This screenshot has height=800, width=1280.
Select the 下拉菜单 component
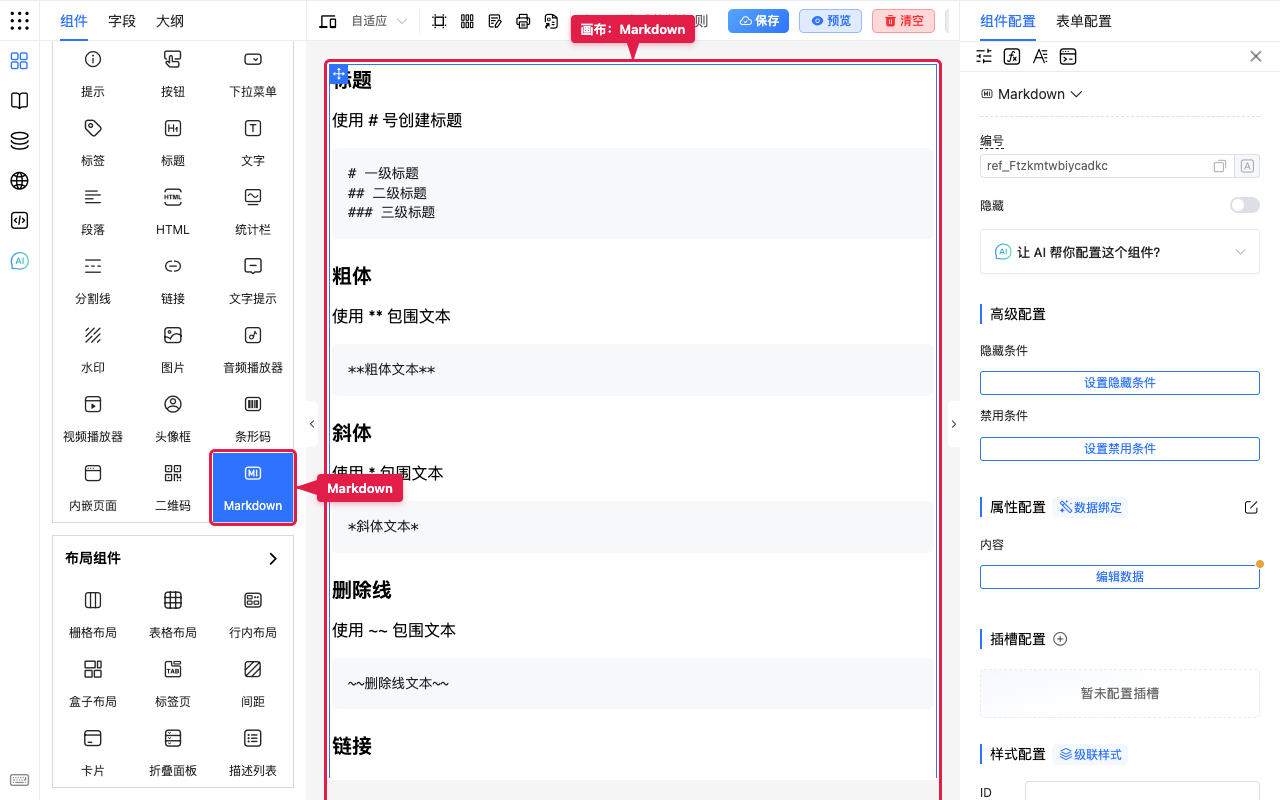pyautogui.click(x=253, y=73)
